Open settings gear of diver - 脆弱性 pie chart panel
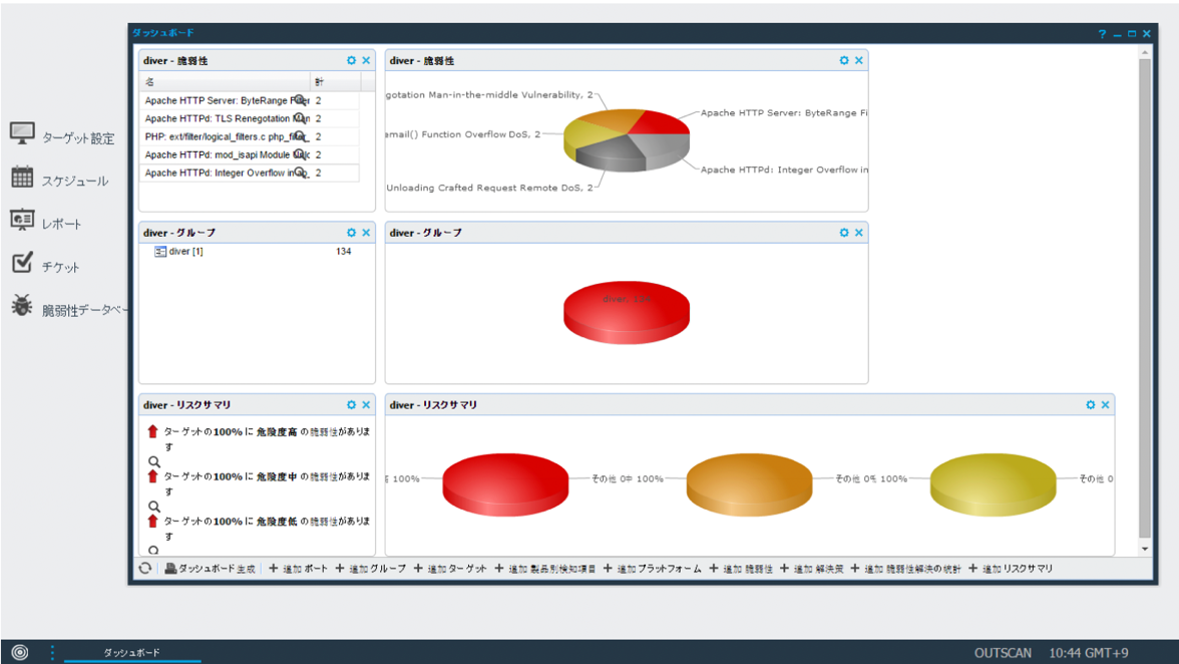 (x=844, y=60)
